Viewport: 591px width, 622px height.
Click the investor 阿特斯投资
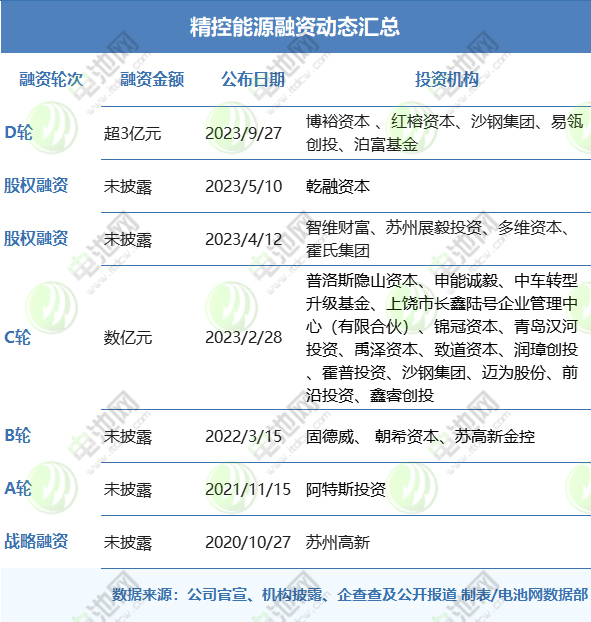pyautogui.click(x=345, y=490)
